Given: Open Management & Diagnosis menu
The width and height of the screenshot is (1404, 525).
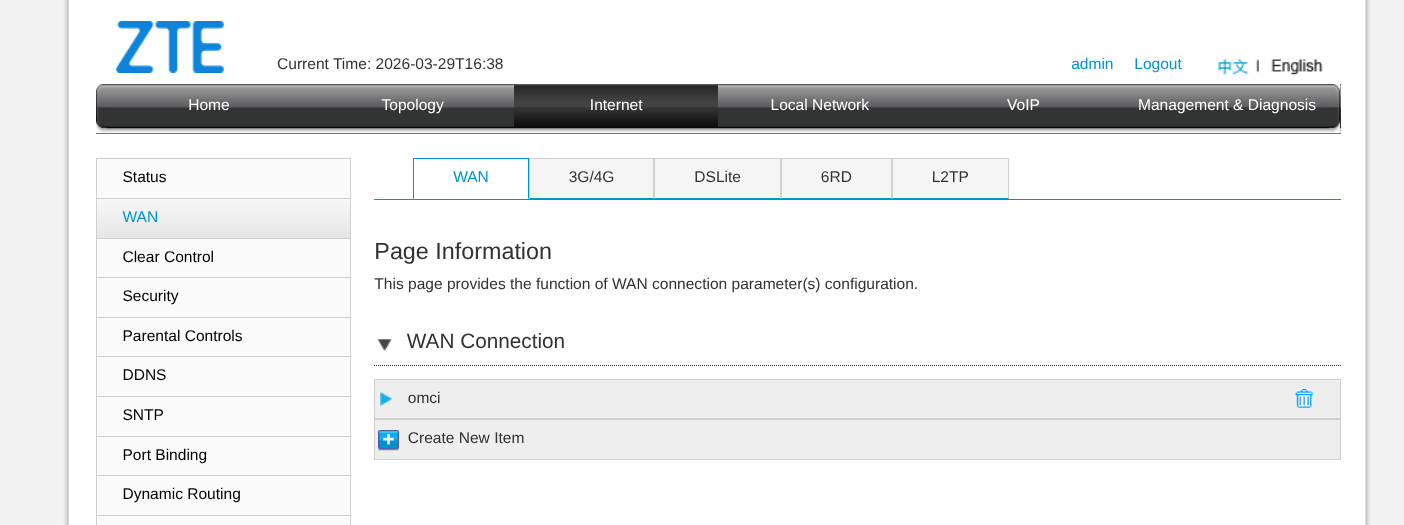Looking at the screenshot, I should 1226,105.
